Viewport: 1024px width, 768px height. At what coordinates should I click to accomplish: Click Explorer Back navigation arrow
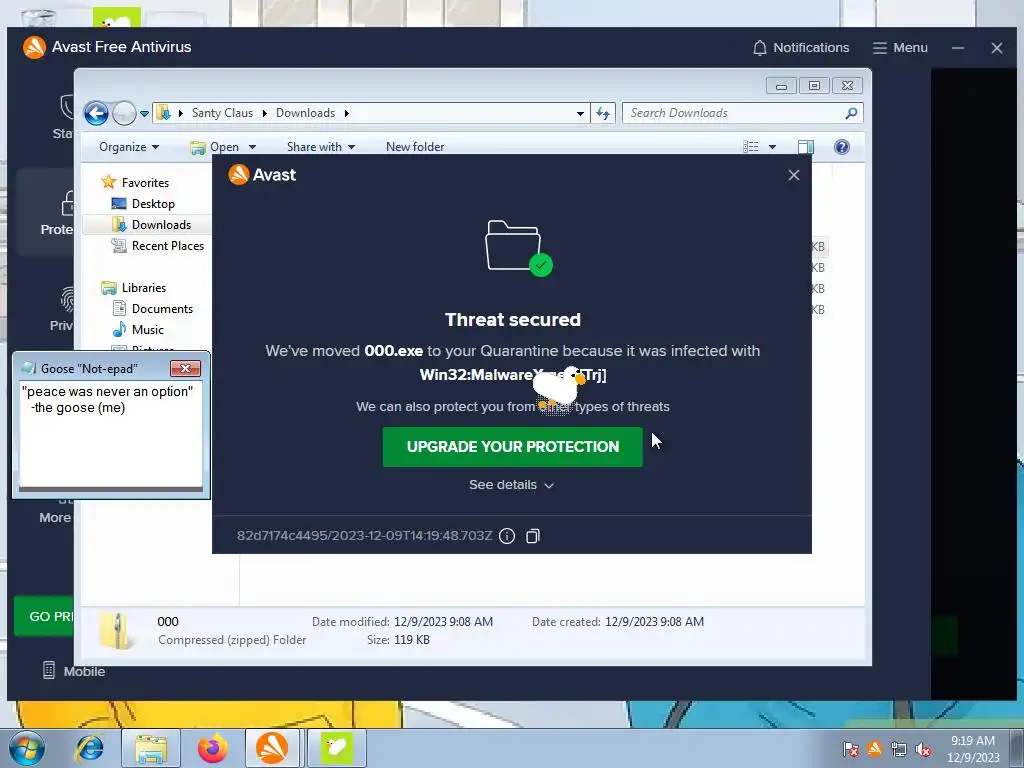[x=96, y=113]
